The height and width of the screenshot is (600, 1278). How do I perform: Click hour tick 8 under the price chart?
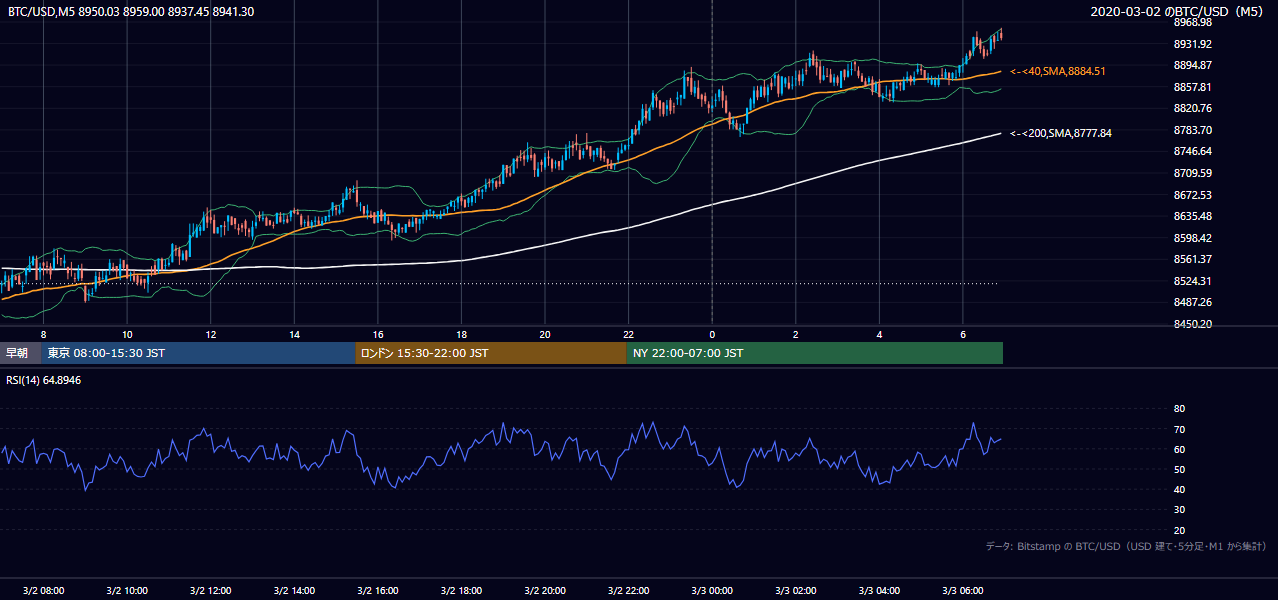43,334
